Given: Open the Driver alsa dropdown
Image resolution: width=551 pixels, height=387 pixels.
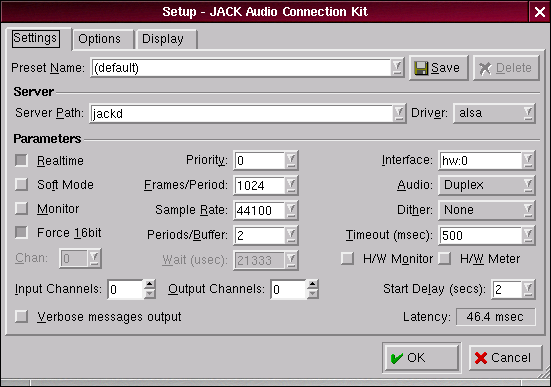Looking at the screenshot, I should pos(494,113).
